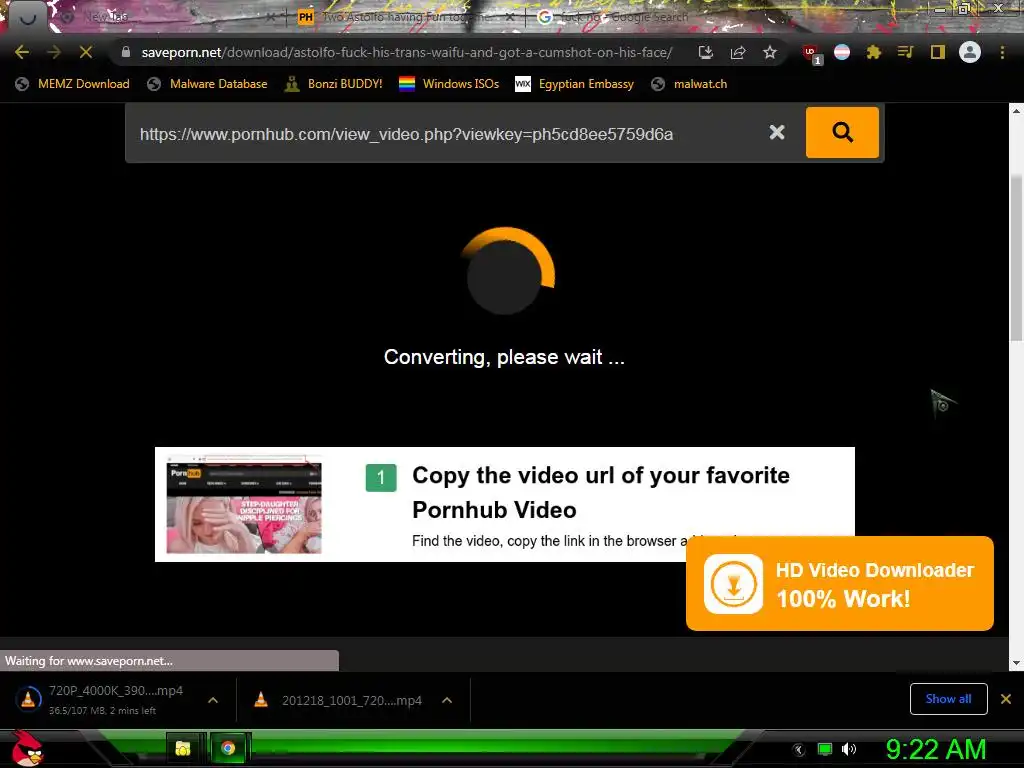
Task: Click the page scrollbar up arrow
Action: (1016, 110)
